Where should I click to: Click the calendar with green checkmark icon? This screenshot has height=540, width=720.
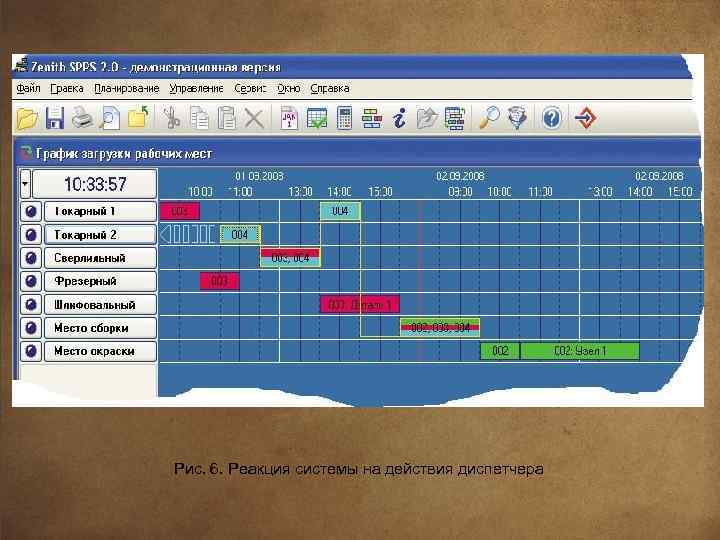pyautogui.click(x=317, y=118)
